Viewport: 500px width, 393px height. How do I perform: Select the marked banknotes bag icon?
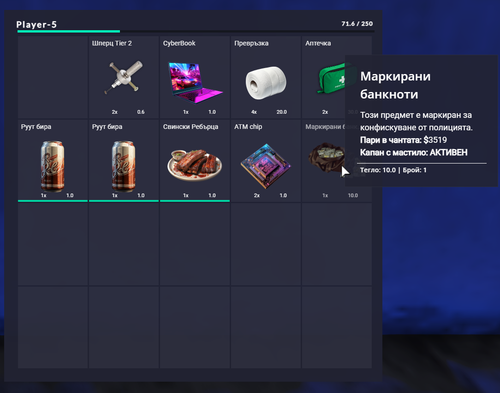(x=327, y=157)
